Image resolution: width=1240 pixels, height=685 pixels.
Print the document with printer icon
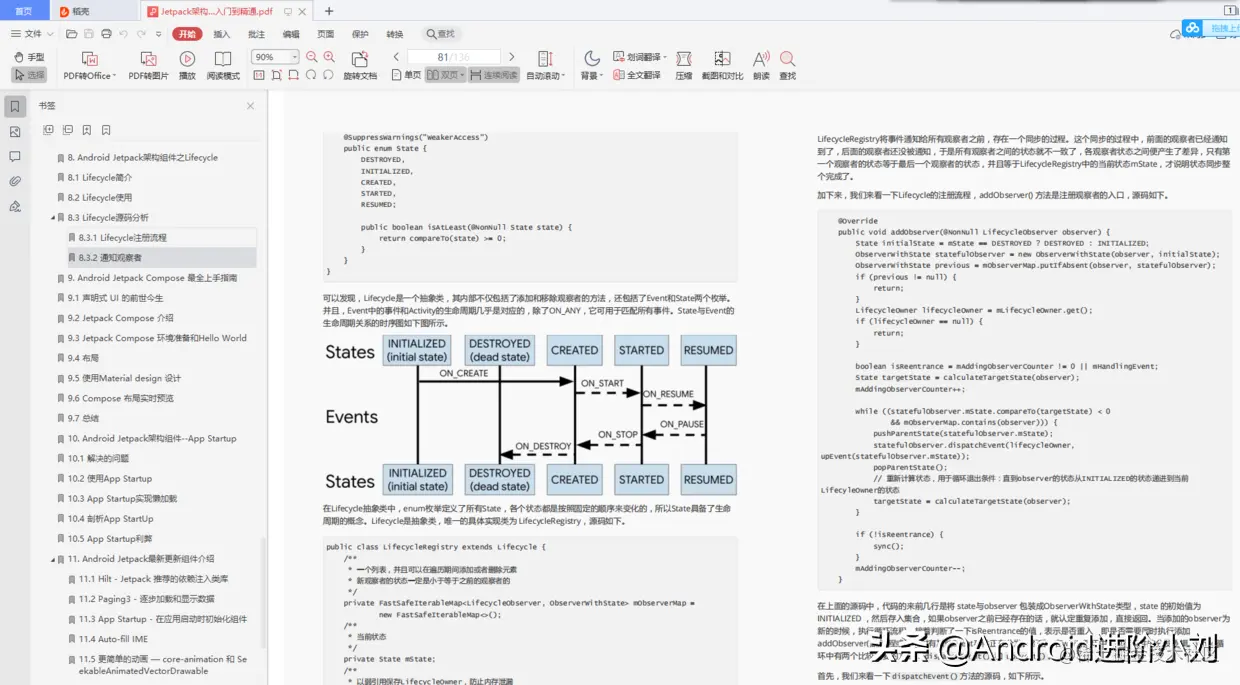(x=107, y=33)
